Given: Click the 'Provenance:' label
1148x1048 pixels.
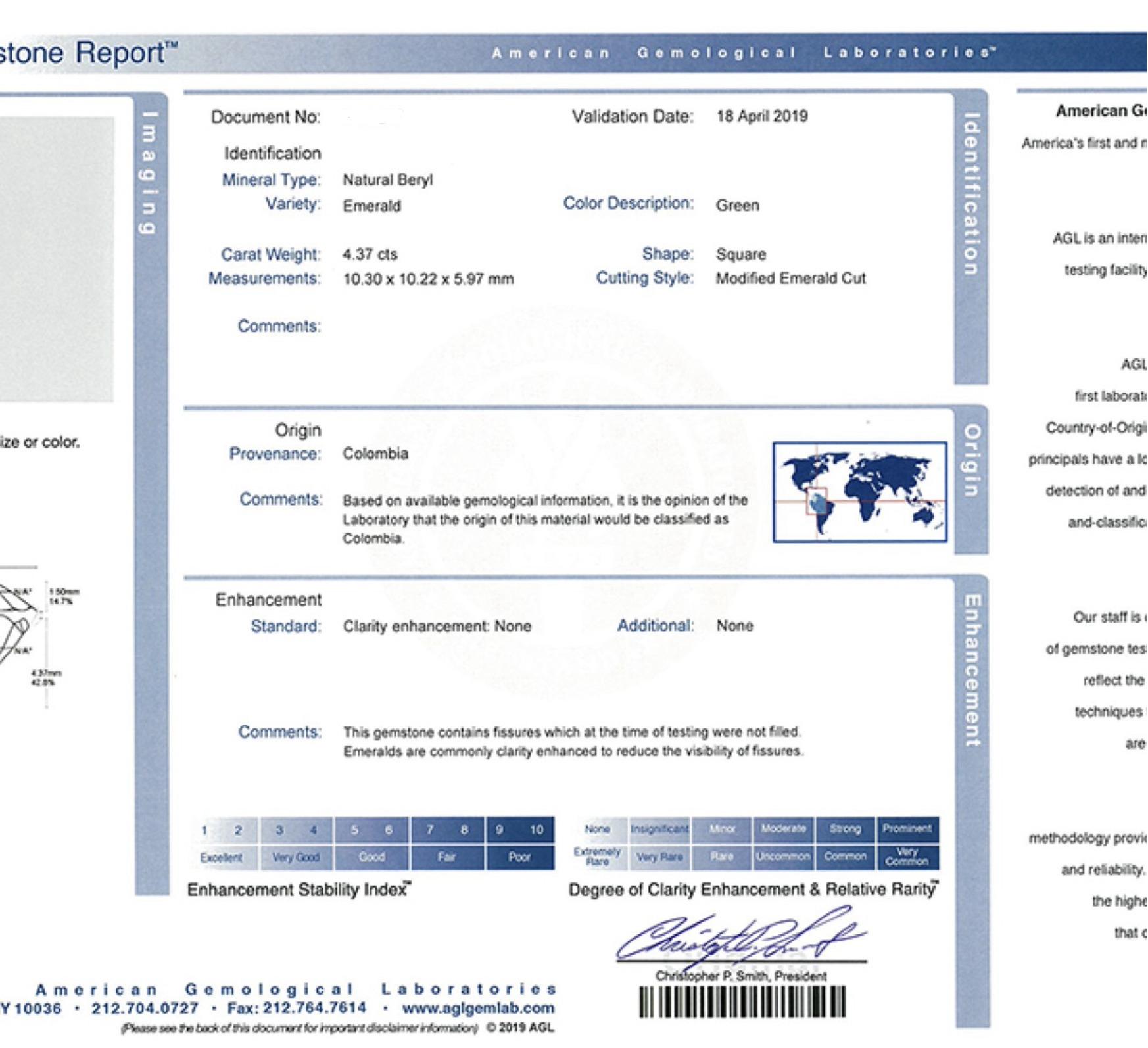Looking at the screenshot, I should click(x=275, y=454).
